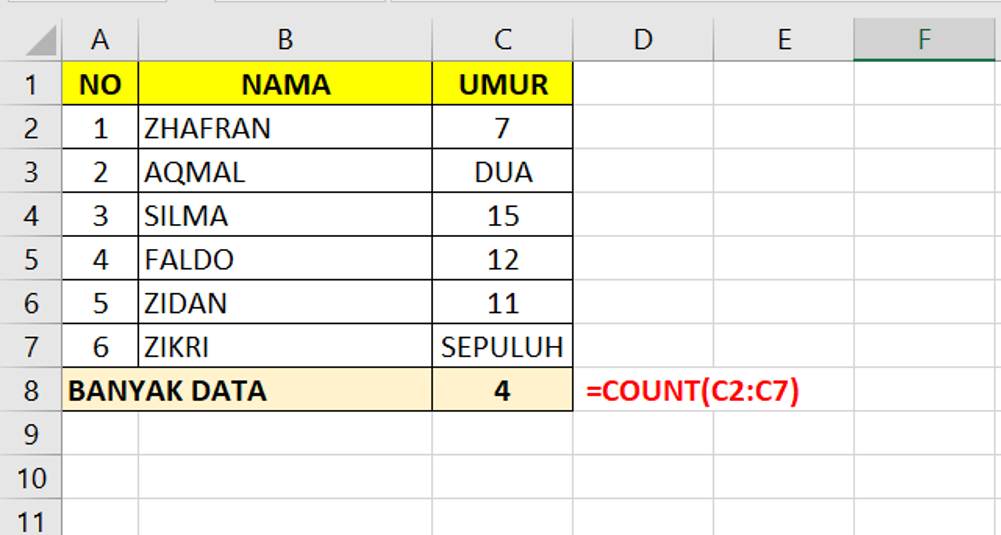The image size is (1001, 535).
Task: Select column C header
Action: pyautogui.click(x=502, y=40)
